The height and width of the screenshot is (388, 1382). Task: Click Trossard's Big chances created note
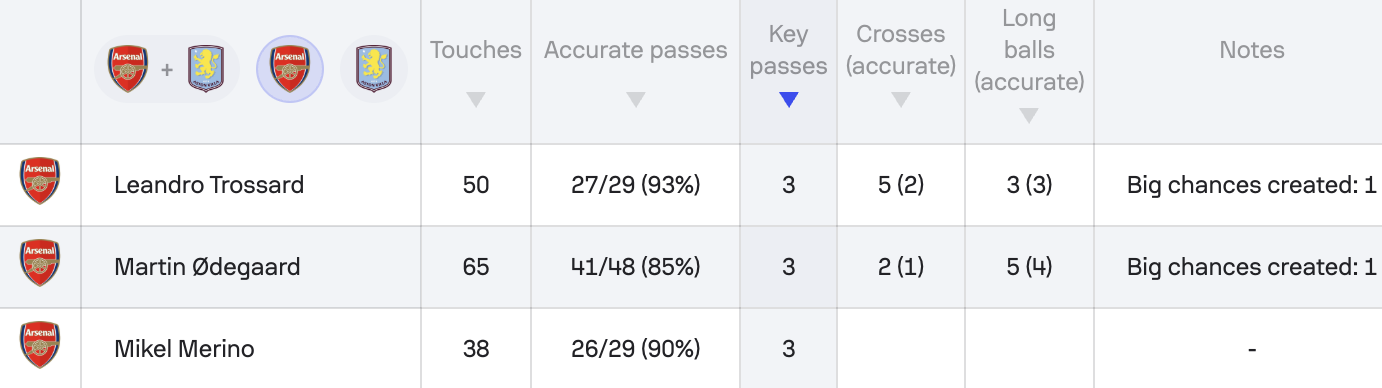(x=1252, y=185)
